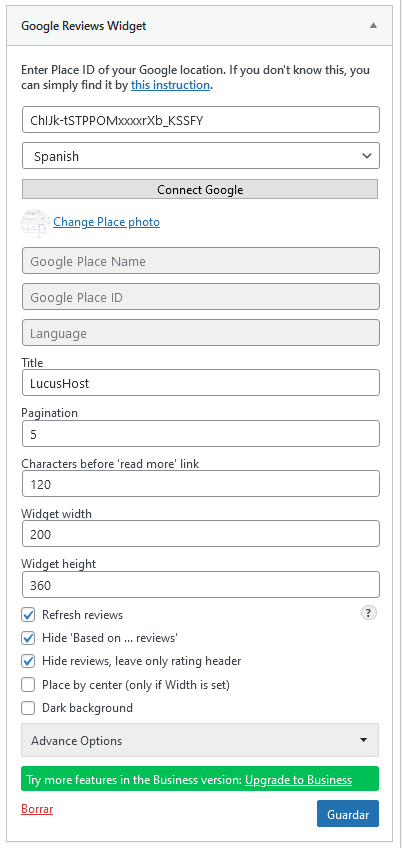Screen dimensions: 402x848
Task: Save widget with Guardar button
Action: (348, 814)
